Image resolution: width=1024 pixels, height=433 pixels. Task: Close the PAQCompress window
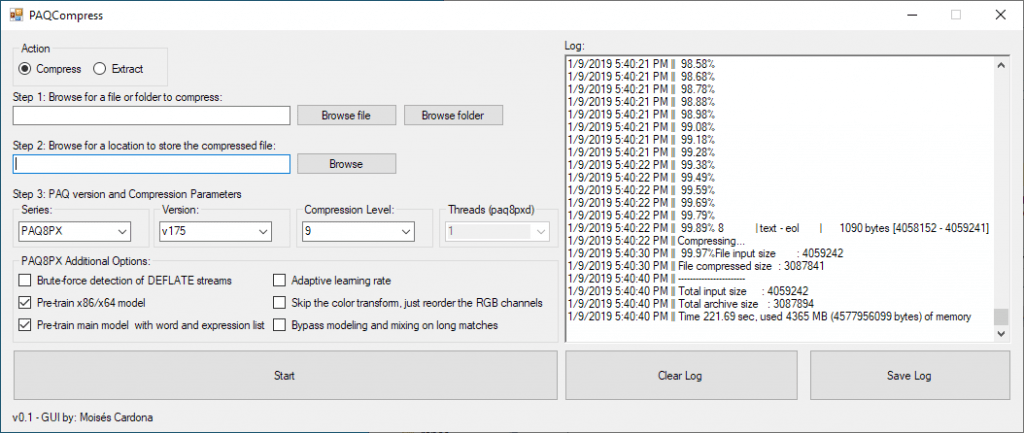(x=1000, y=15)
